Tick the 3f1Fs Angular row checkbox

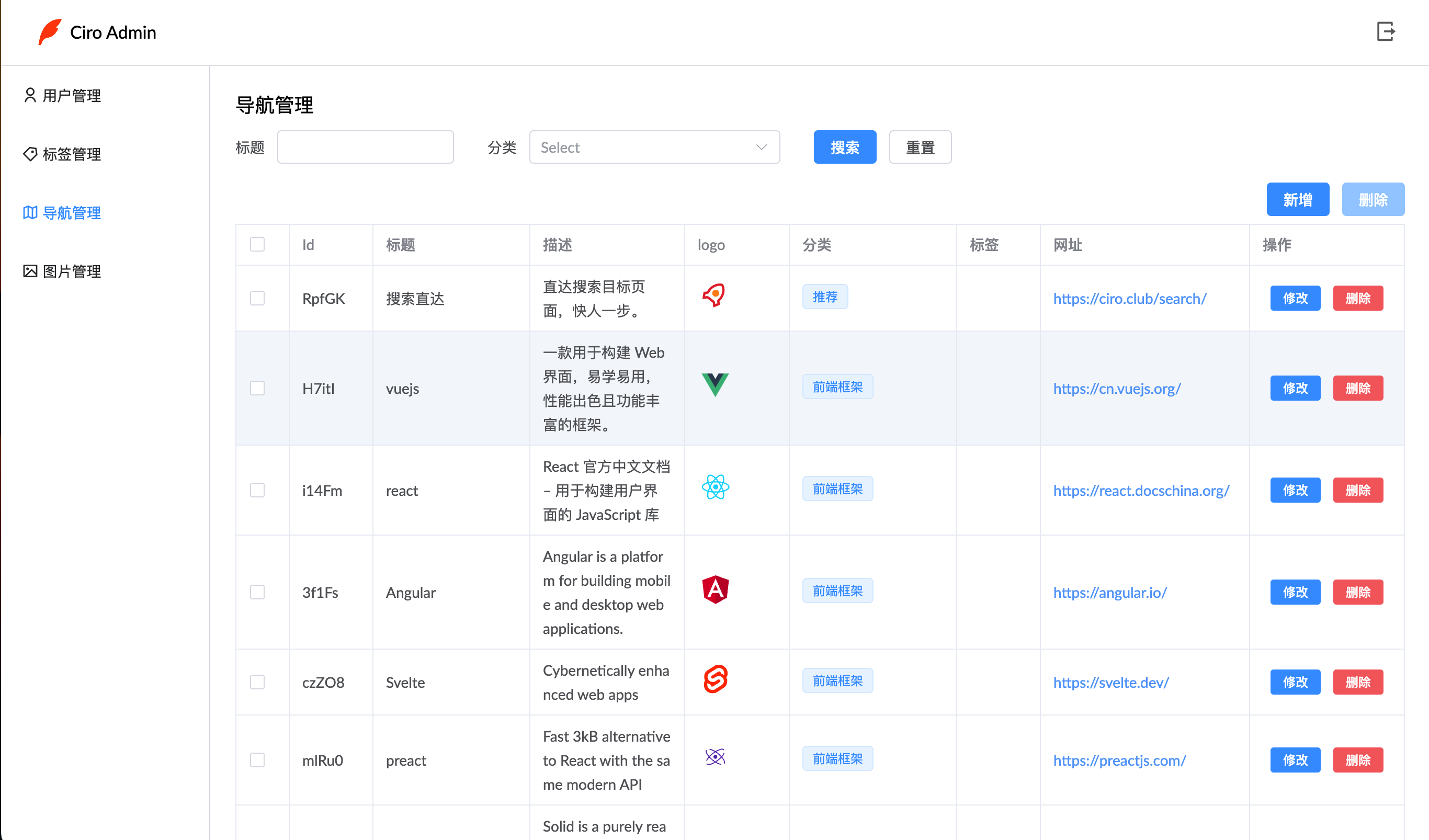pyautogui.click(x=257, y=592)
